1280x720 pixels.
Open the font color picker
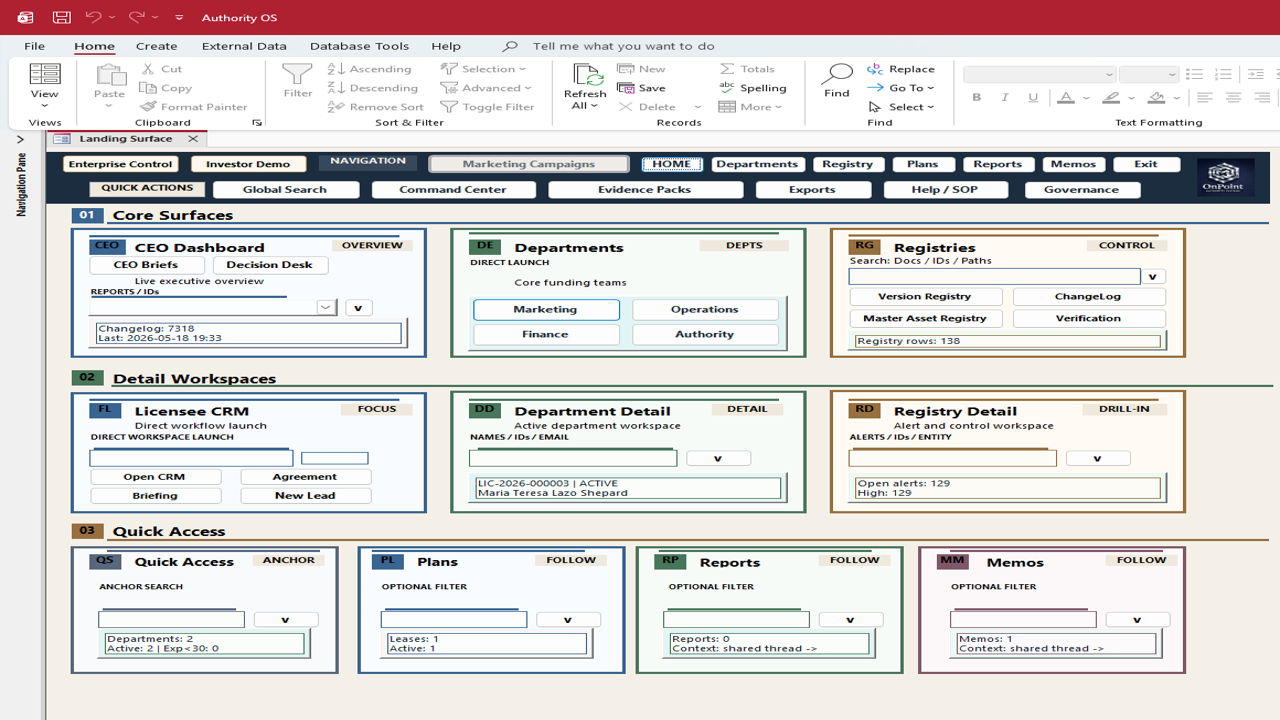(1088, 98)
